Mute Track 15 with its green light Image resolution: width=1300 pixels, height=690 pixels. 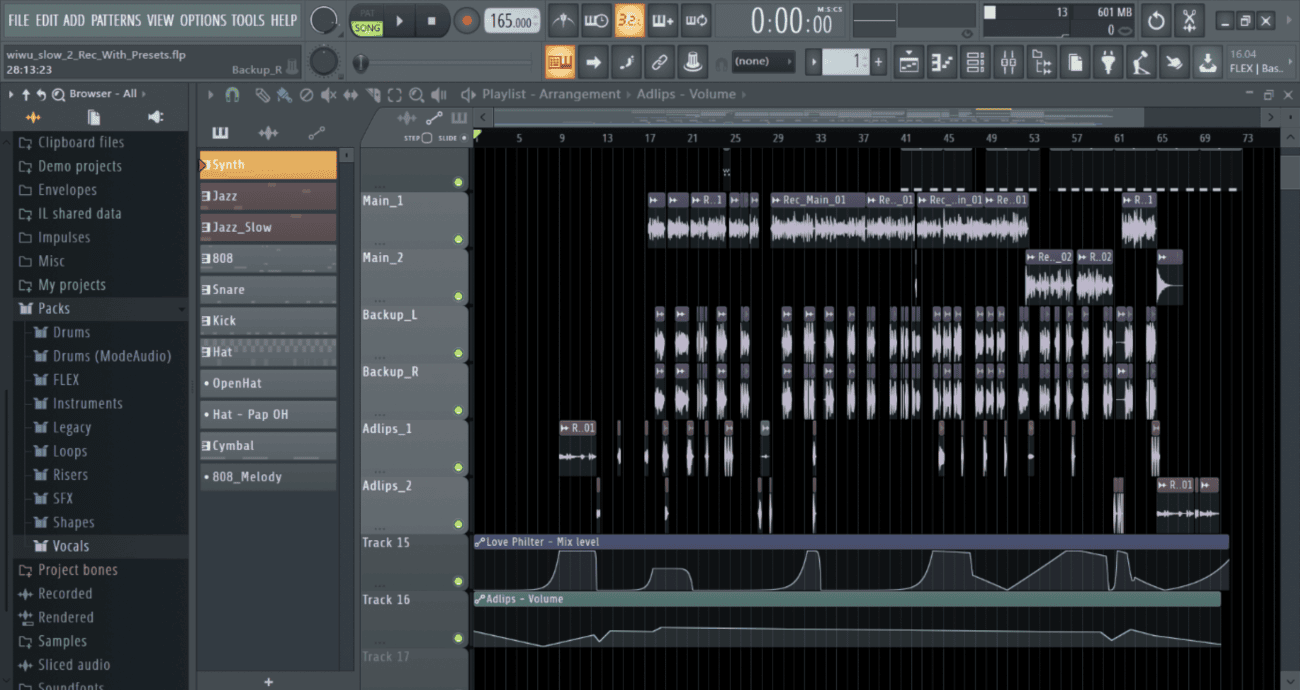[x=458, y=581]
